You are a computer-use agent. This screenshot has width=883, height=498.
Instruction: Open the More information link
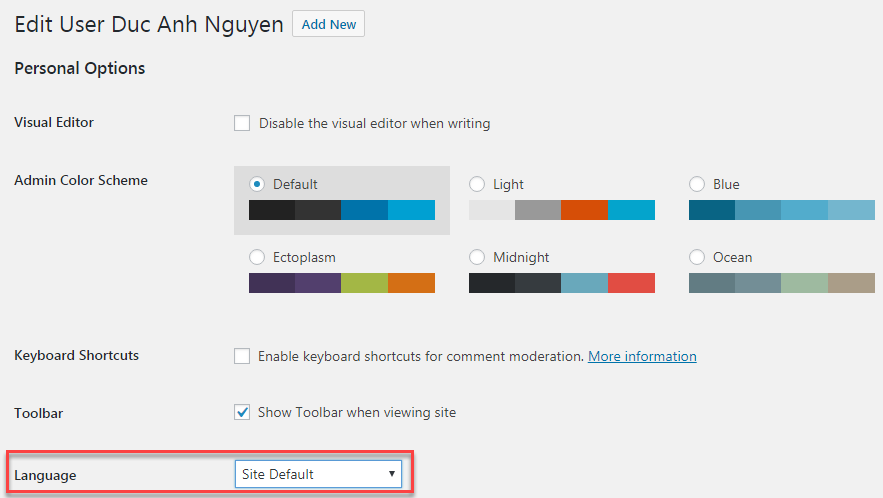pyautogui.click(x=642, y=356)
